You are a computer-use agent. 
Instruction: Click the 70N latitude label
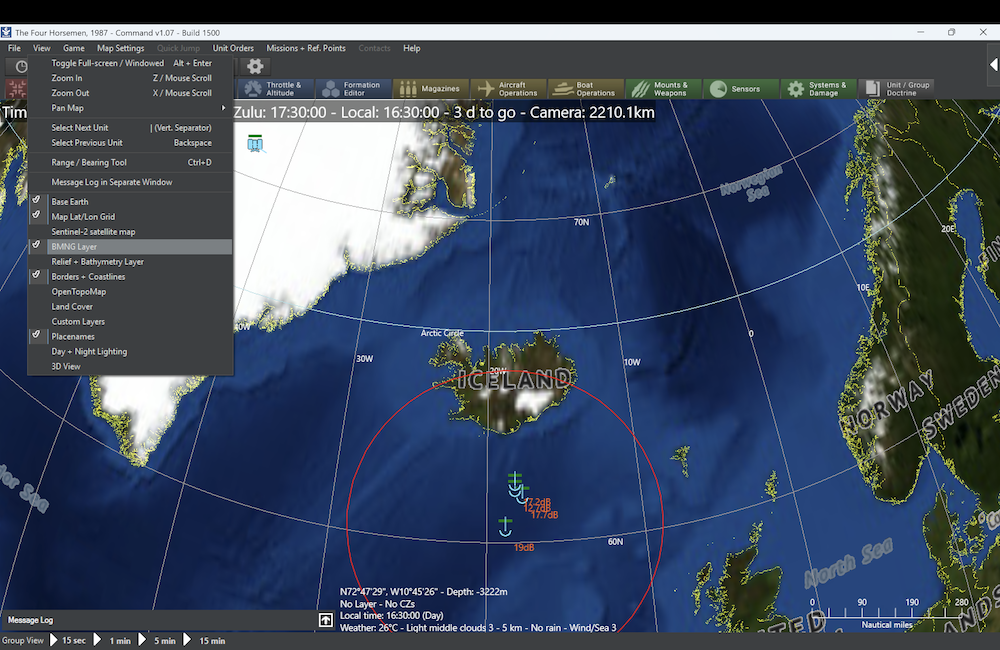(x=581, y=223)
